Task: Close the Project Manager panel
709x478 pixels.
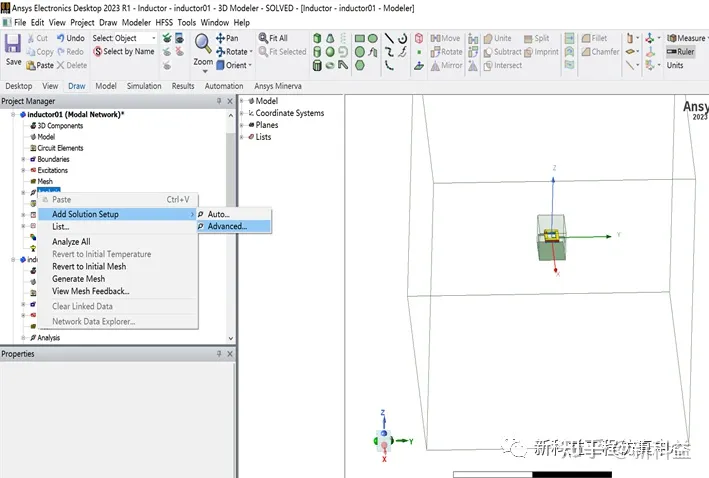Action: pos(230,101)
